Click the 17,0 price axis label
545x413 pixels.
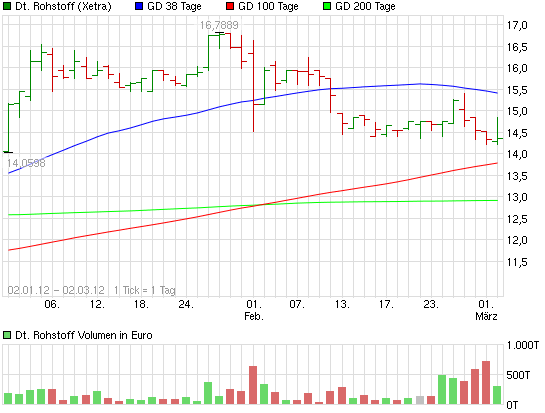pos(517,25)
